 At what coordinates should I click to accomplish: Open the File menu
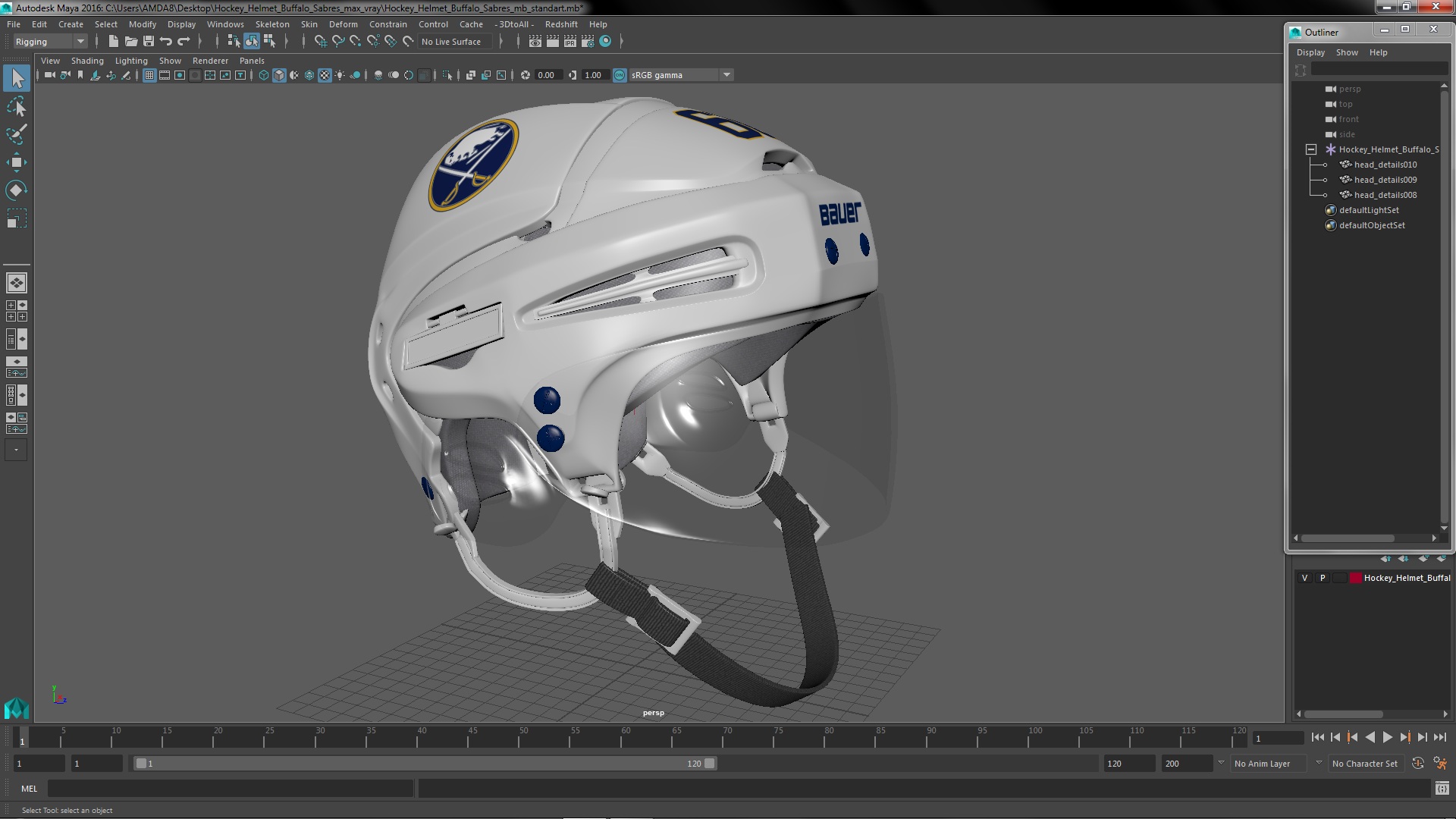point(14,24)
